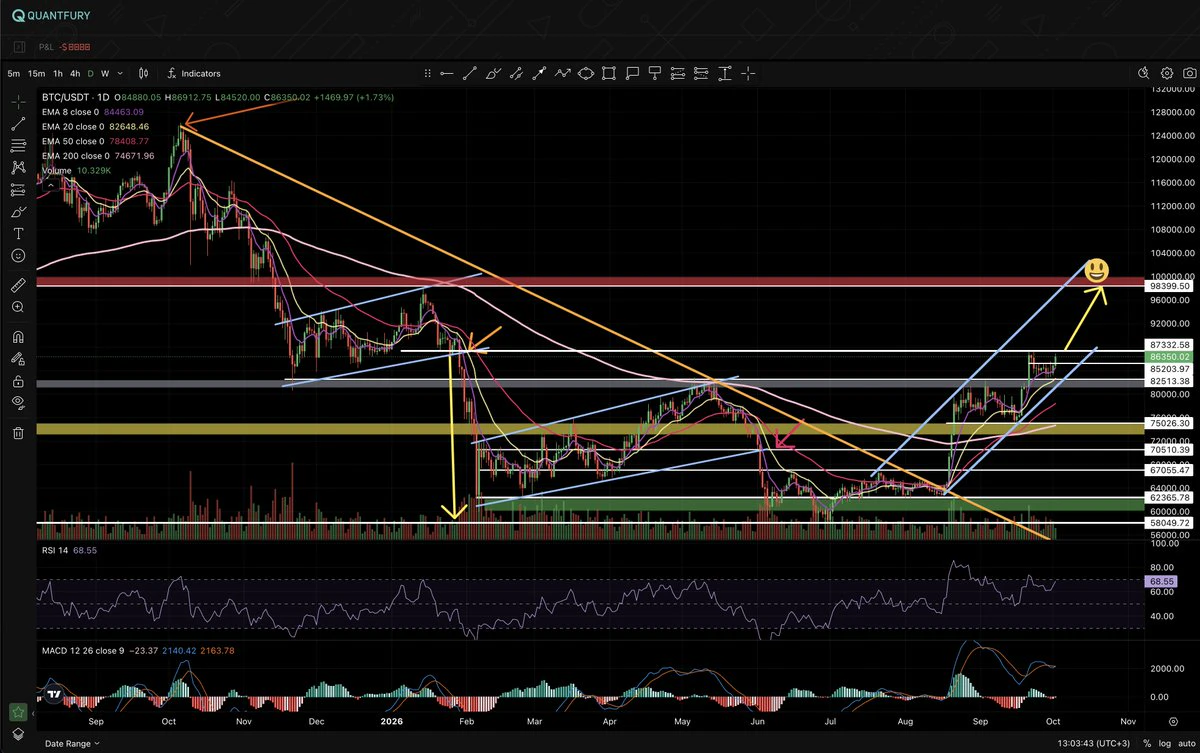Click the BTC/USDT symbol title
Viewport: 1200px width, 753px height.
click(64, 97)
